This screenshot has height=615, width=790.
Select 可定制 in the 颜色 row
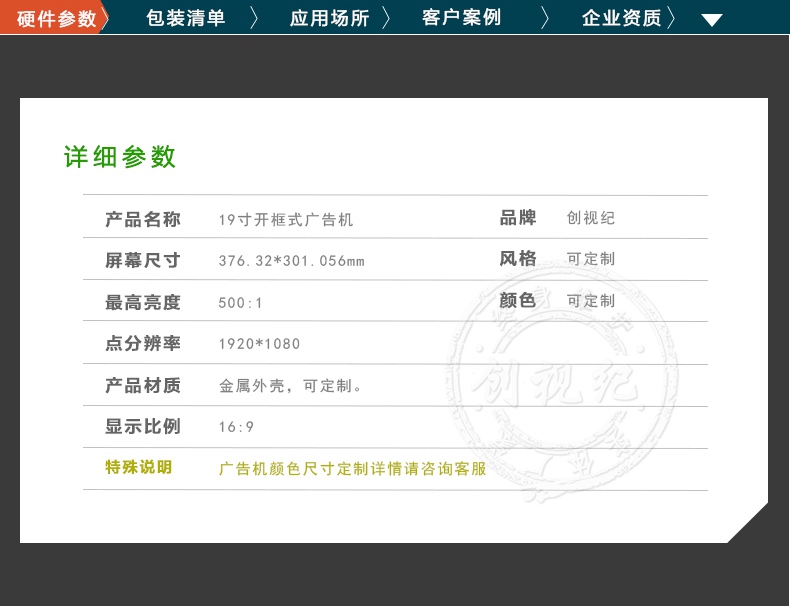(590, 301)
